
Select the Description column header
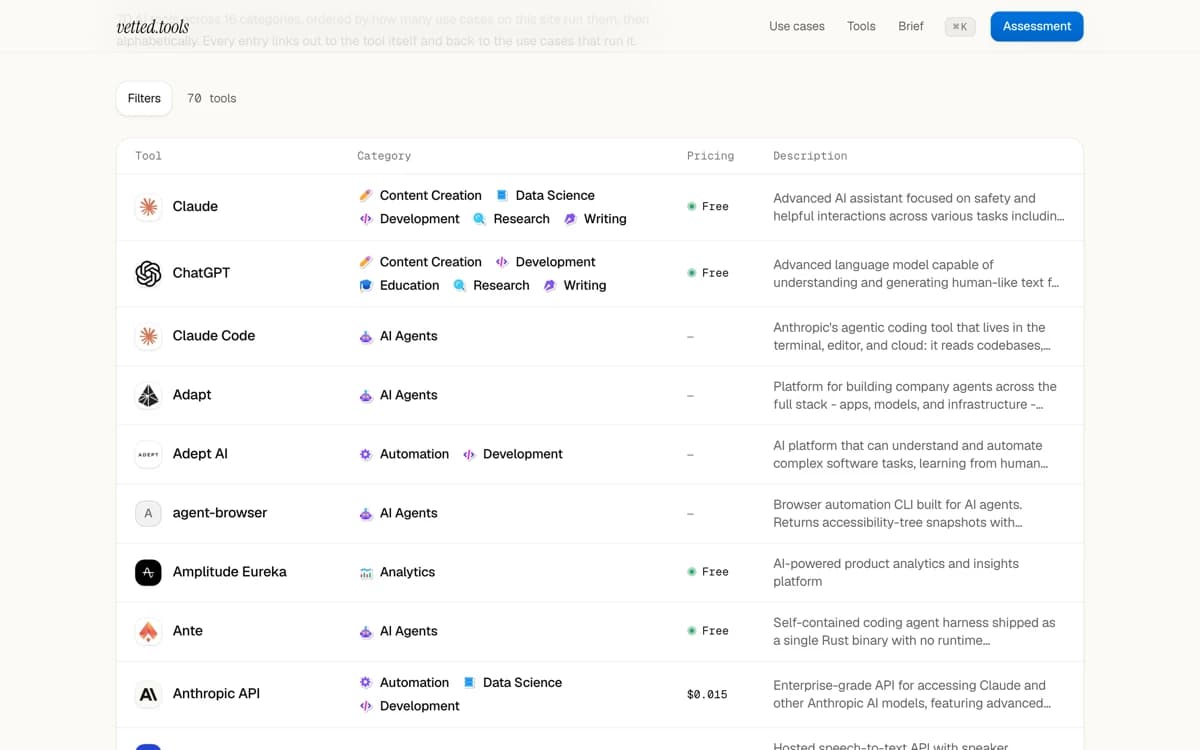point(810,156)
